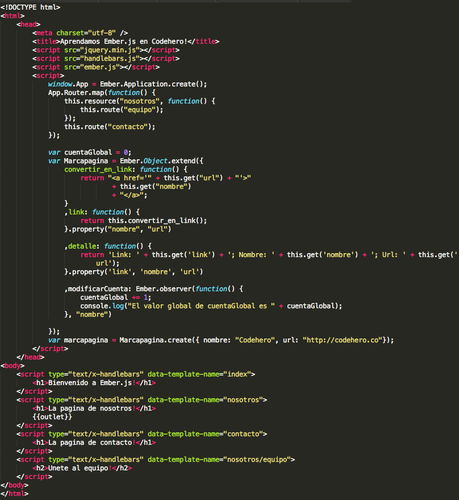Click the closing </body> tag
Viewport: 459px width, 500px height.
(14, 485)
